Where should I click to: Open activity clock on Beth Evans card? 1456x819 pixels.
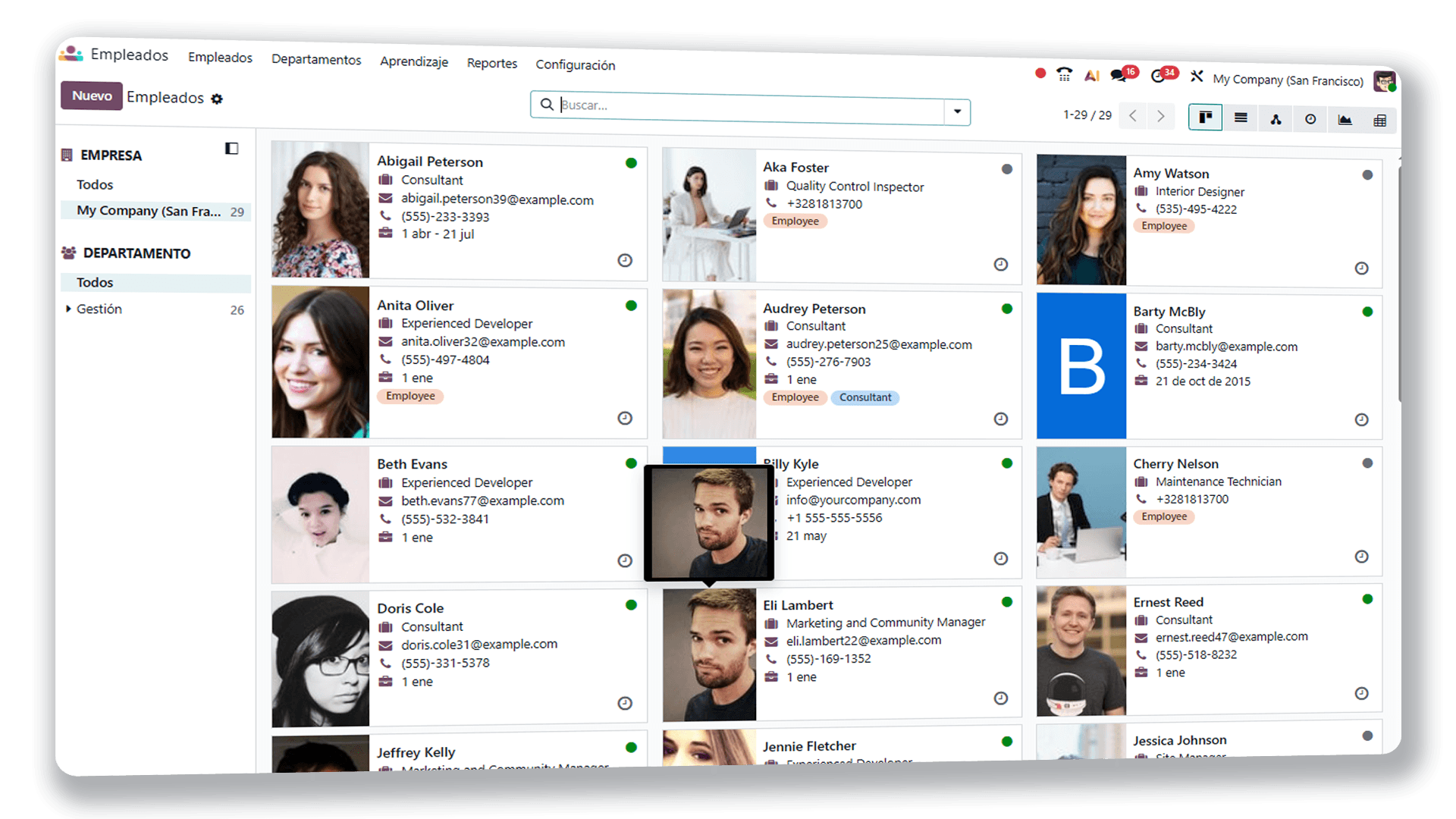[625, 560]
